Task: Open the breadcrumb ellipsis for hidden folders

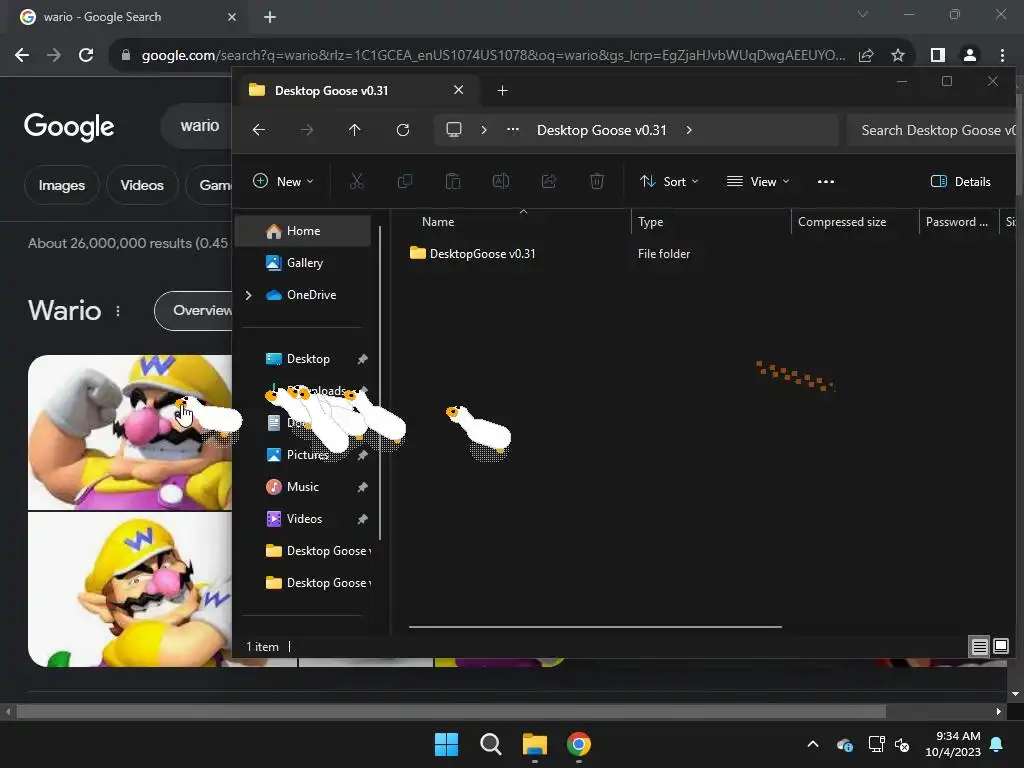Action: coord(513,130)
